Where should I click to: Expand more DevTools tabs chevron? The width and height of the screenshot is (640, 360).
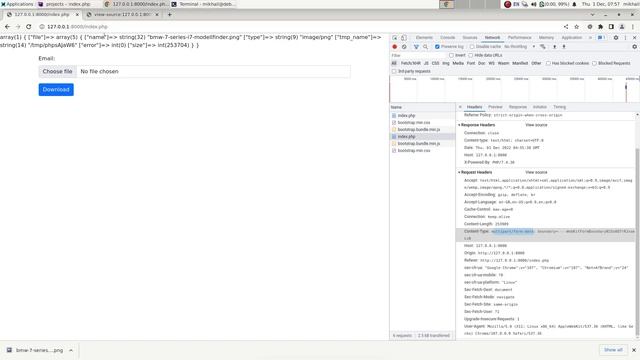(590, 38)
